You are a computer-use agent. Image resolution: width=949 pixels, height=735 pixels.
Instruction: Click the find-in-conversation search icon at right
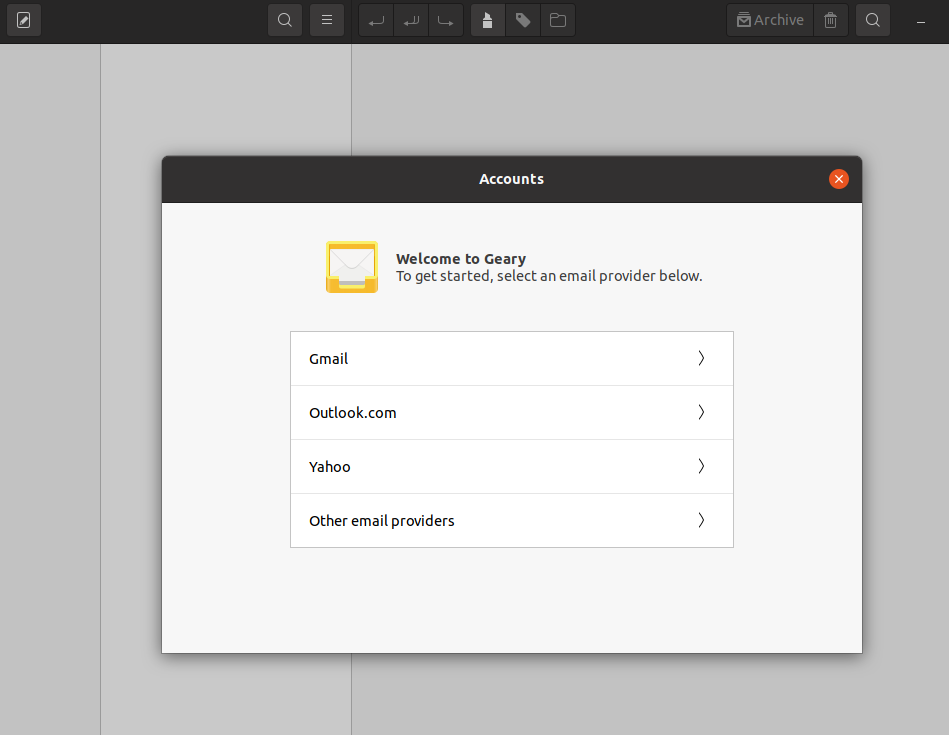point(873,20)
